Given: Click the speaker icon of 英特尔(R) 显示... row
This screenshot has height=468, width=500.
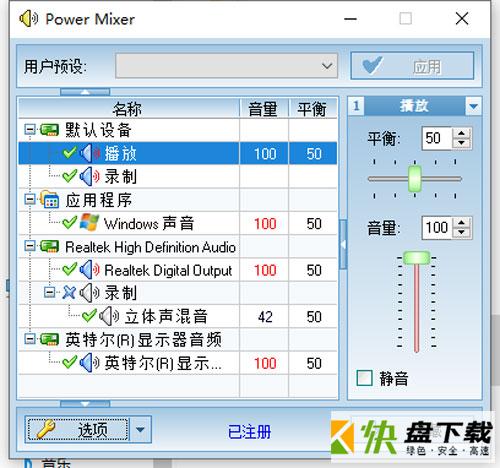Looking at the screenshot, I should 90,363.
